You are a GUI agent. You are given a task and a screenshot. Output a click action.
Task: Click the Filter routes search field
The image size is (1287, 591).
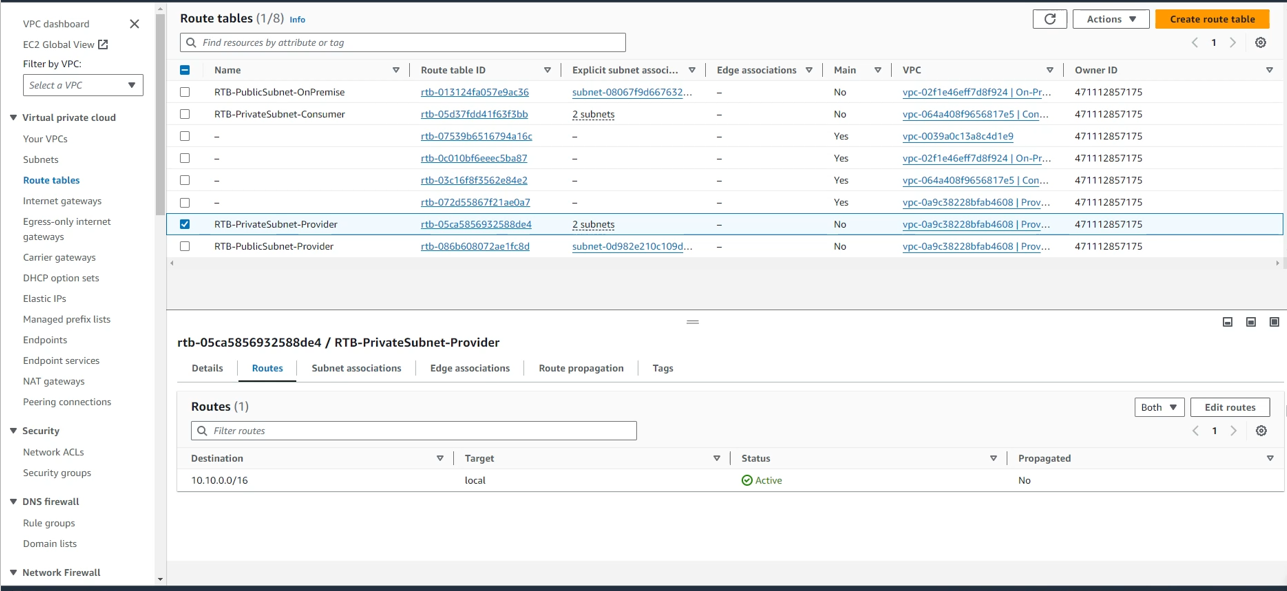[x=414, y=431]
